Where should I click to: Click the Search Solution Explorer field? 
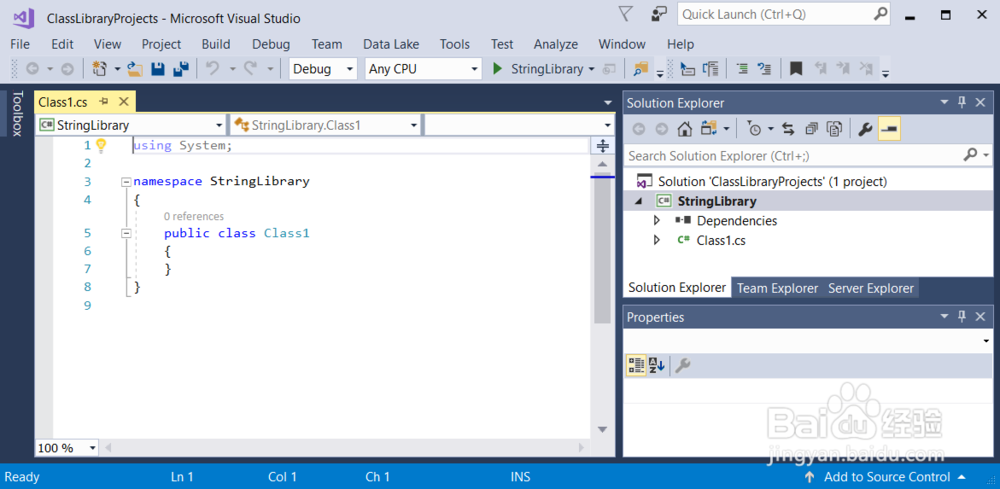point(808,156)
